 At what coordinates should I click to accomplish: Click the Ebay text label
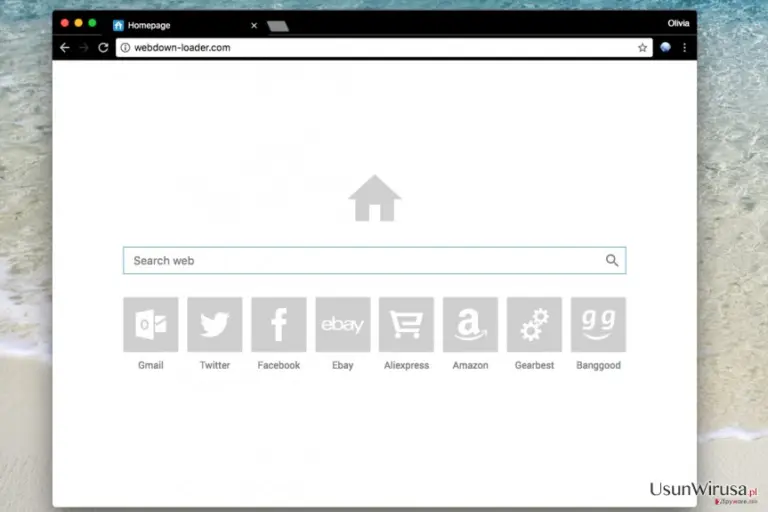point(343,365)
